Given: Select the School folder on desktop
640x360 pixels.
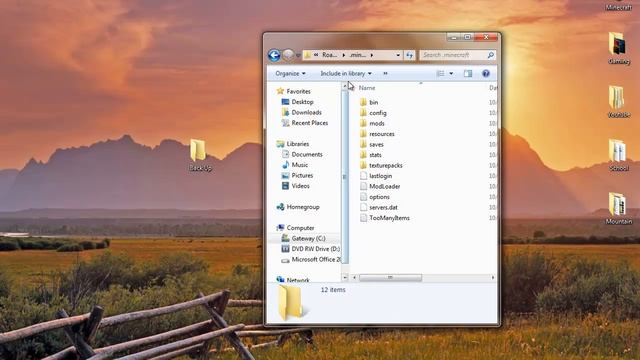Looking at the screenshot, I should [x=618, y=155].
